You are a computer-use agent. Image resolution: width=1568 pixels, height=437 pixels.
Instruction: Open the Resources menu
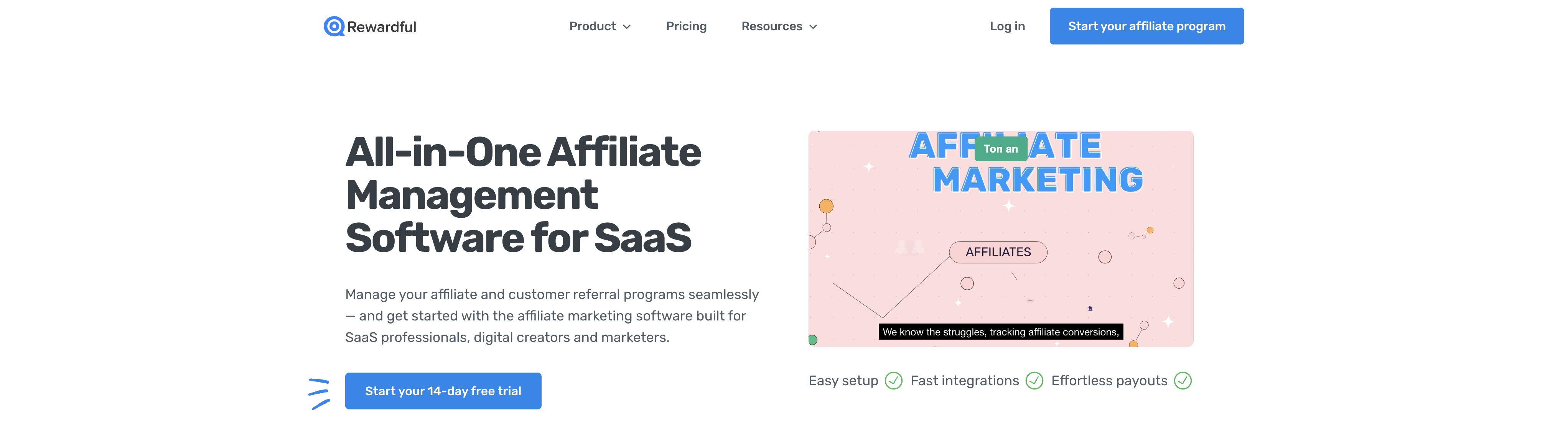(771, 26)
